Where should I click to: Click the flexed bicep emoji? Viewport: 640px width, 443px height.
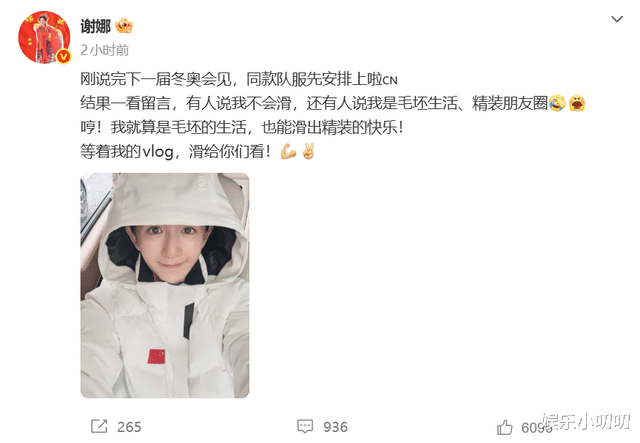tap(288, 152)
